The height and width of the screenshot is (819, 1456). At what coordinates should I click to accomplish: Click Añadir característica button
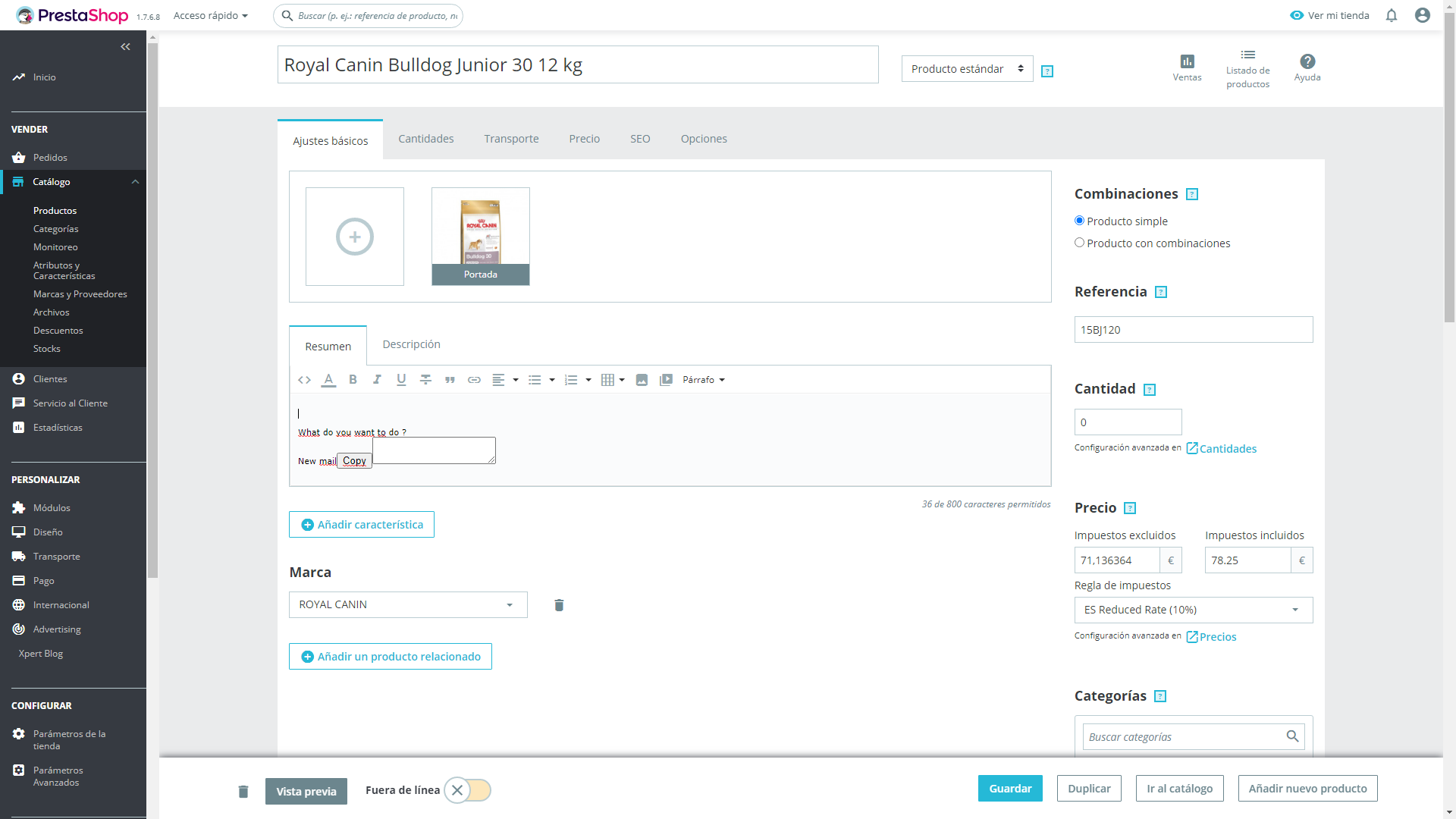[x=362, y=525]
